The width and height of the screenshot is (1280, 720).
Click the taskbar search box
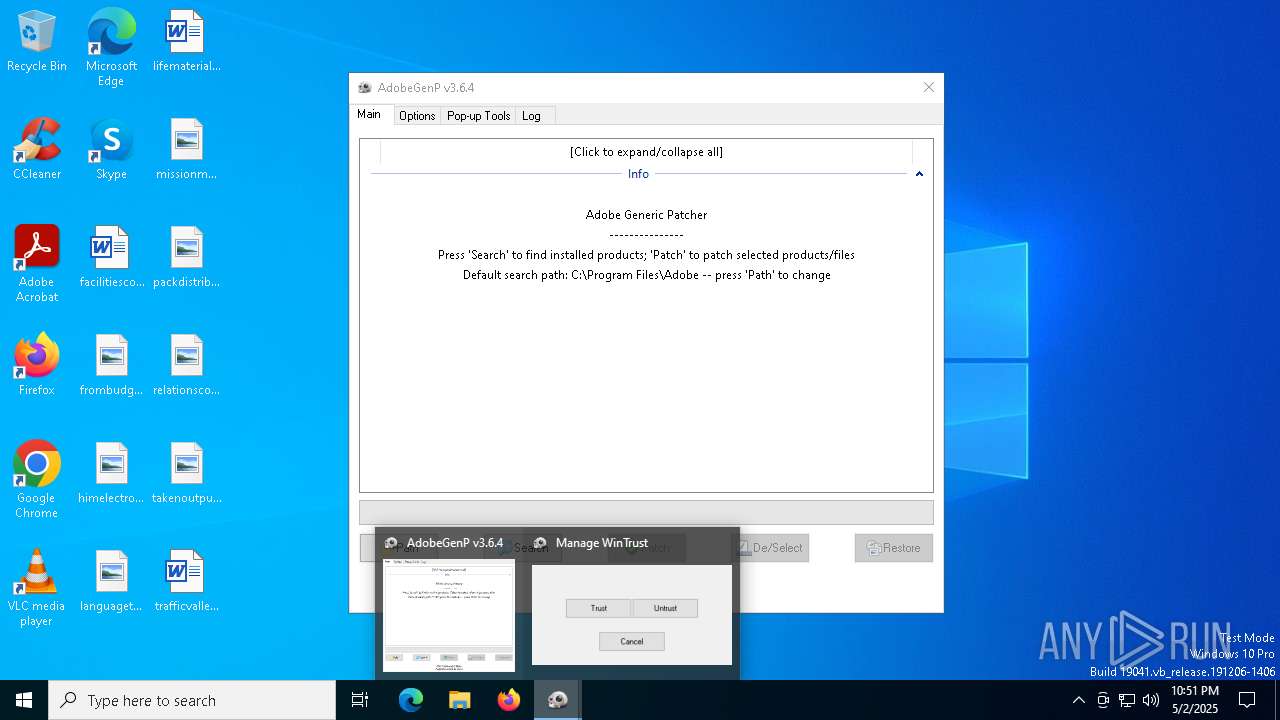tap(192, 700)
